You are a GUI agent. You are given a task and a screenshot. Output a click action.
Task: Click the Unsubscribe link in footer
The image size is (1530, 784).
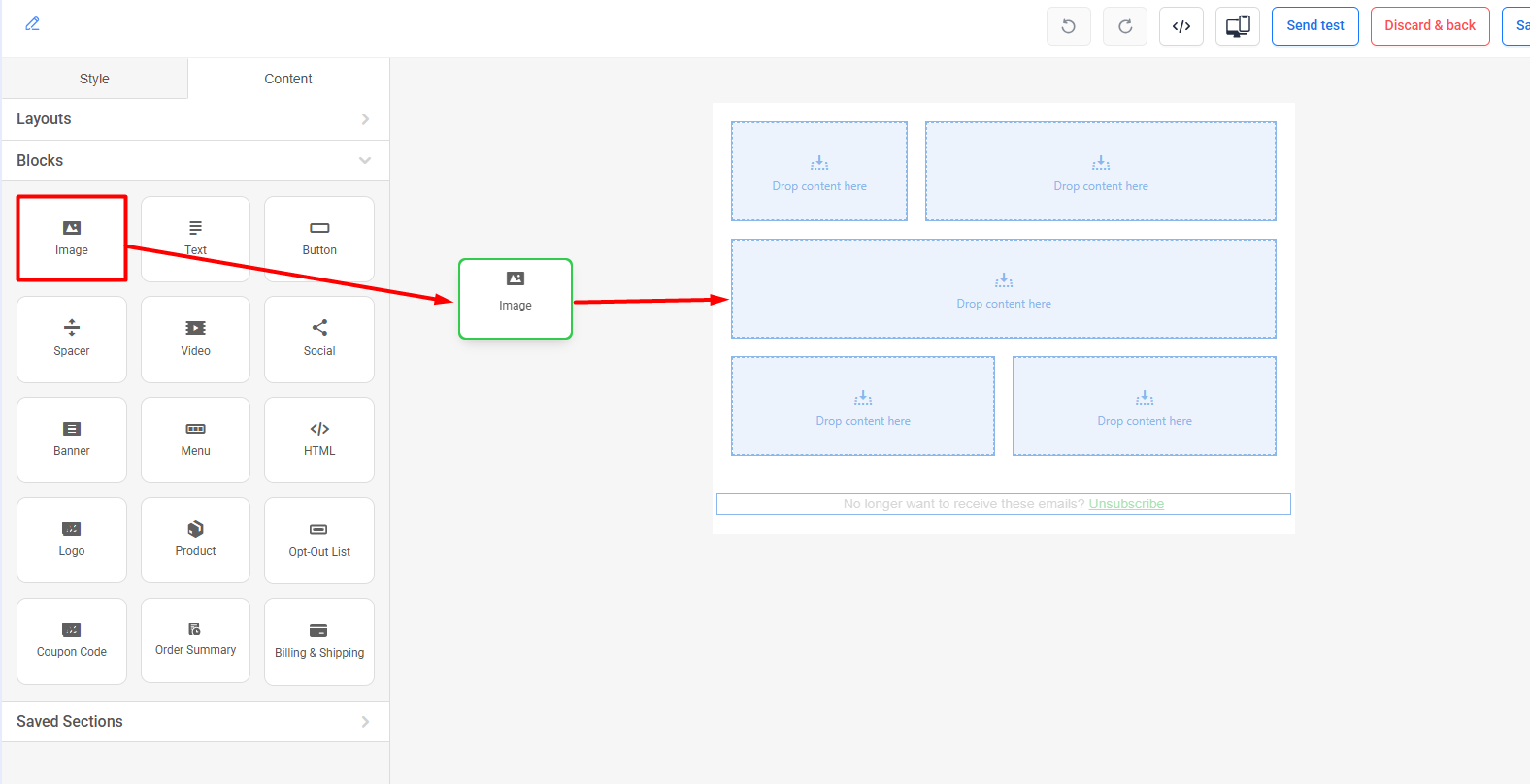click(1126, 505)
